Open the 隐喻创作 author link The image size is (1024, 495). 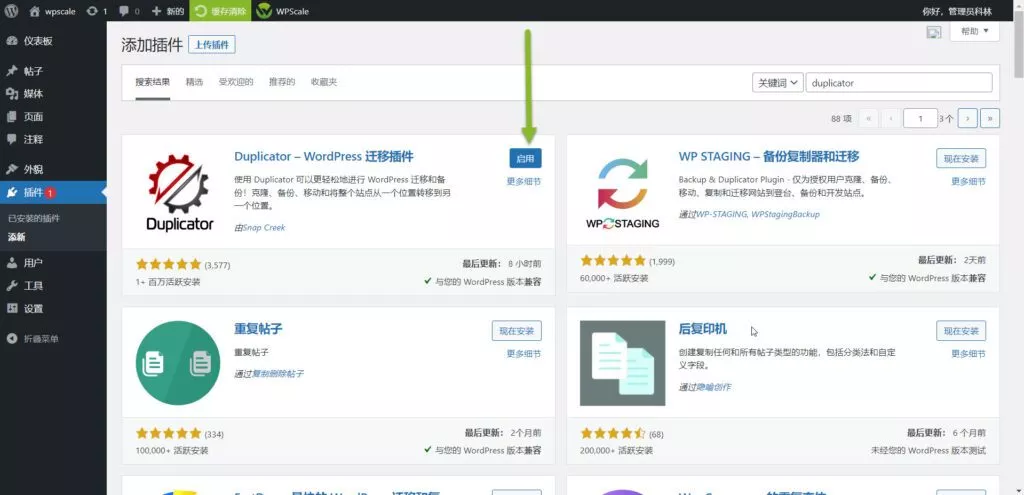[x=713, y=387]
